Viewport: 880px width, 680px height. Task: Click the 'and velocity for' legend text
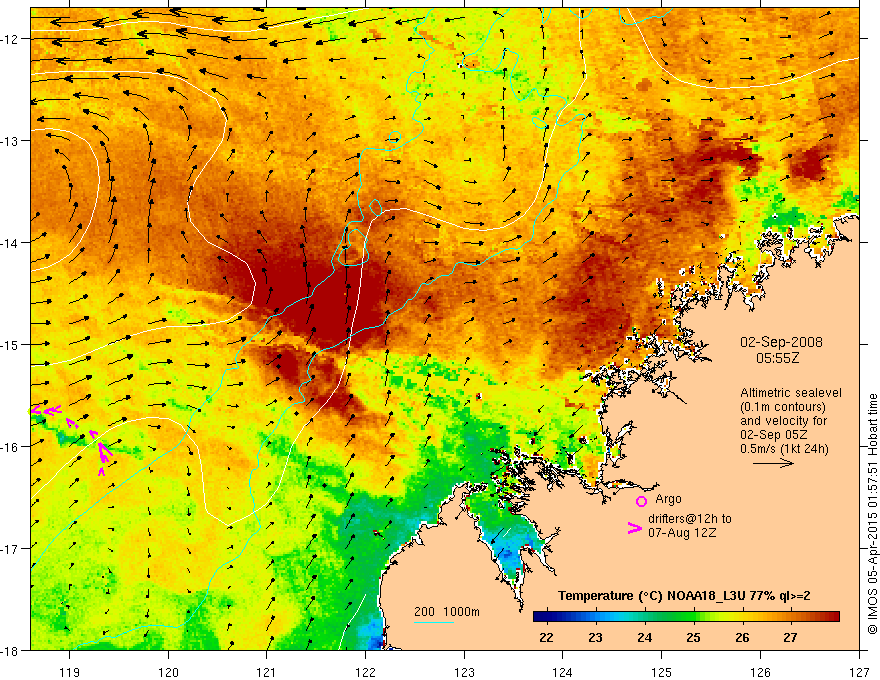coord(783,421)
